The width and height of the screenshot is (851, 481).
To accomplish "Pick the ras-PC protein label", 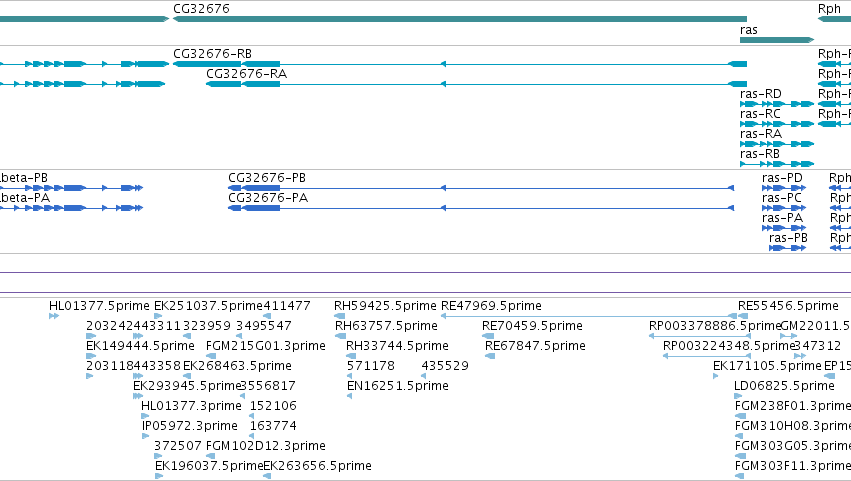I will (x=782, y=198).
